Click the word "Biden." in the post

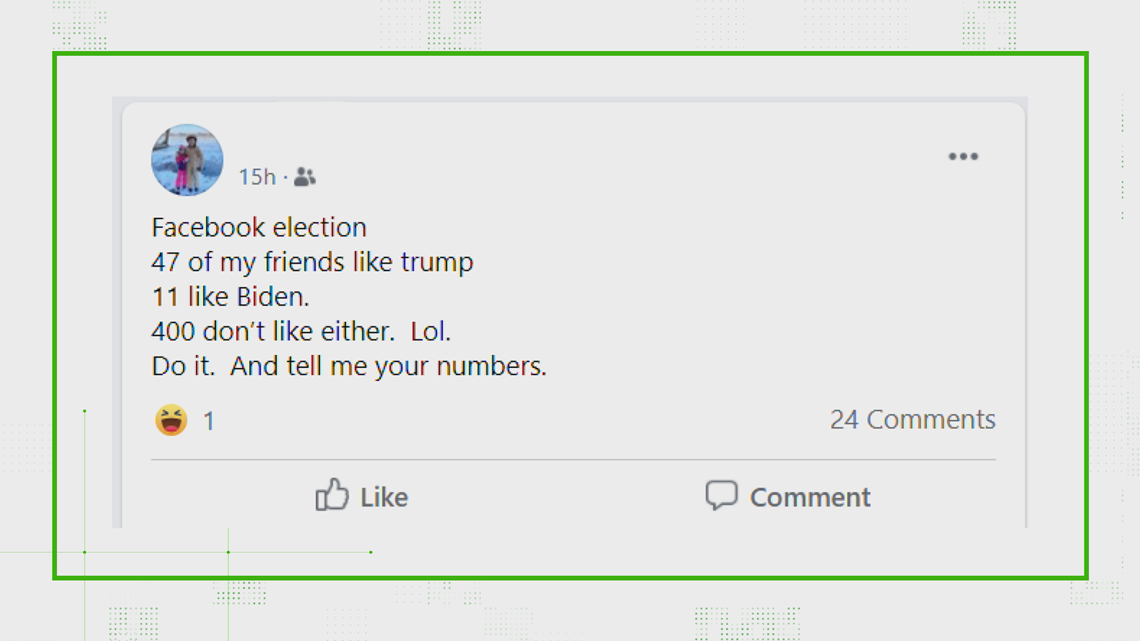273,297
